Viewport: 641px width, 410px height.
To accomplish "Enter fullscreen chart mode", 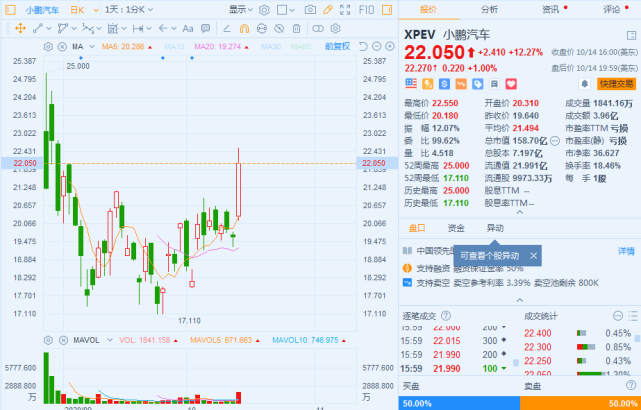I will point(345,10).
